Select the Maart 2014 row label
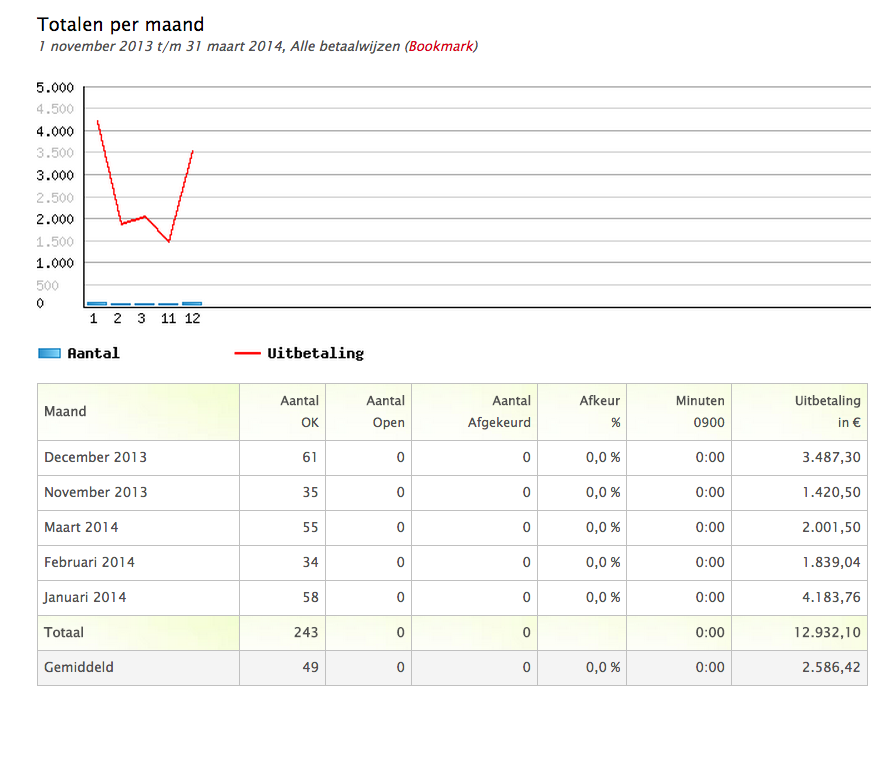Image resolution: width=886 pixels, height=777 pixels. 81,527
